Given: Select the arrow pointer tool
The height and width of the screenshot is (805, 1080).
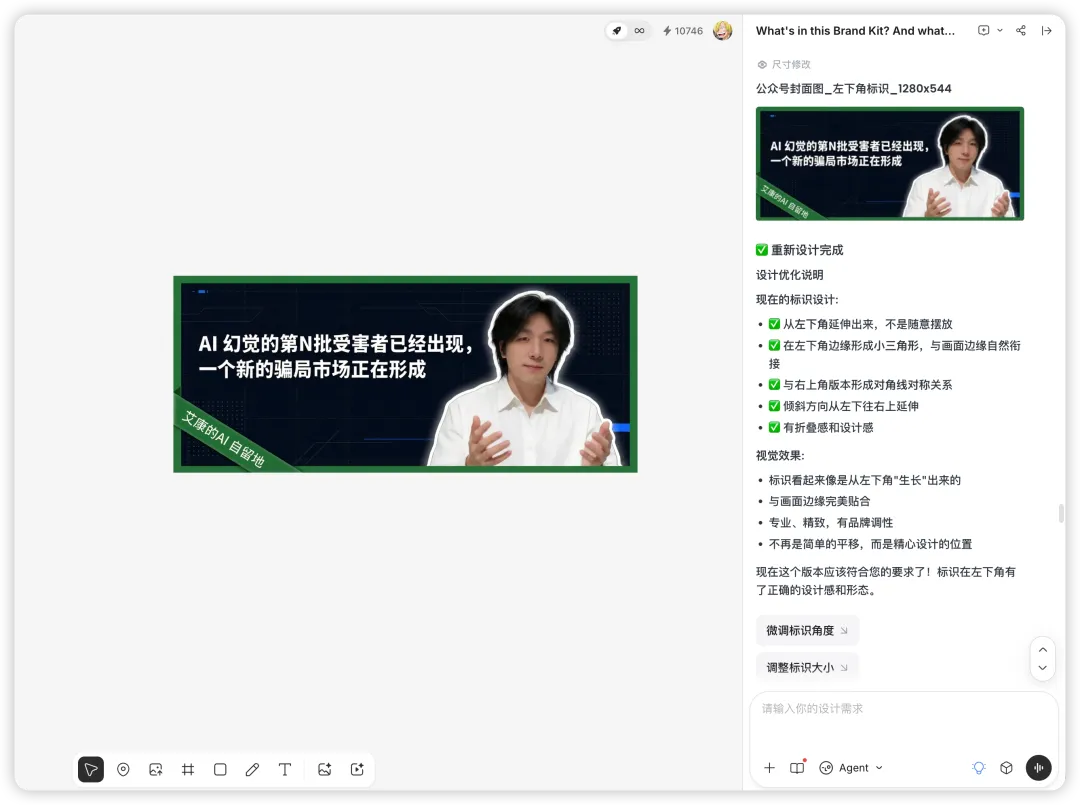Looking at the screenshot, I should pos(91,769).
